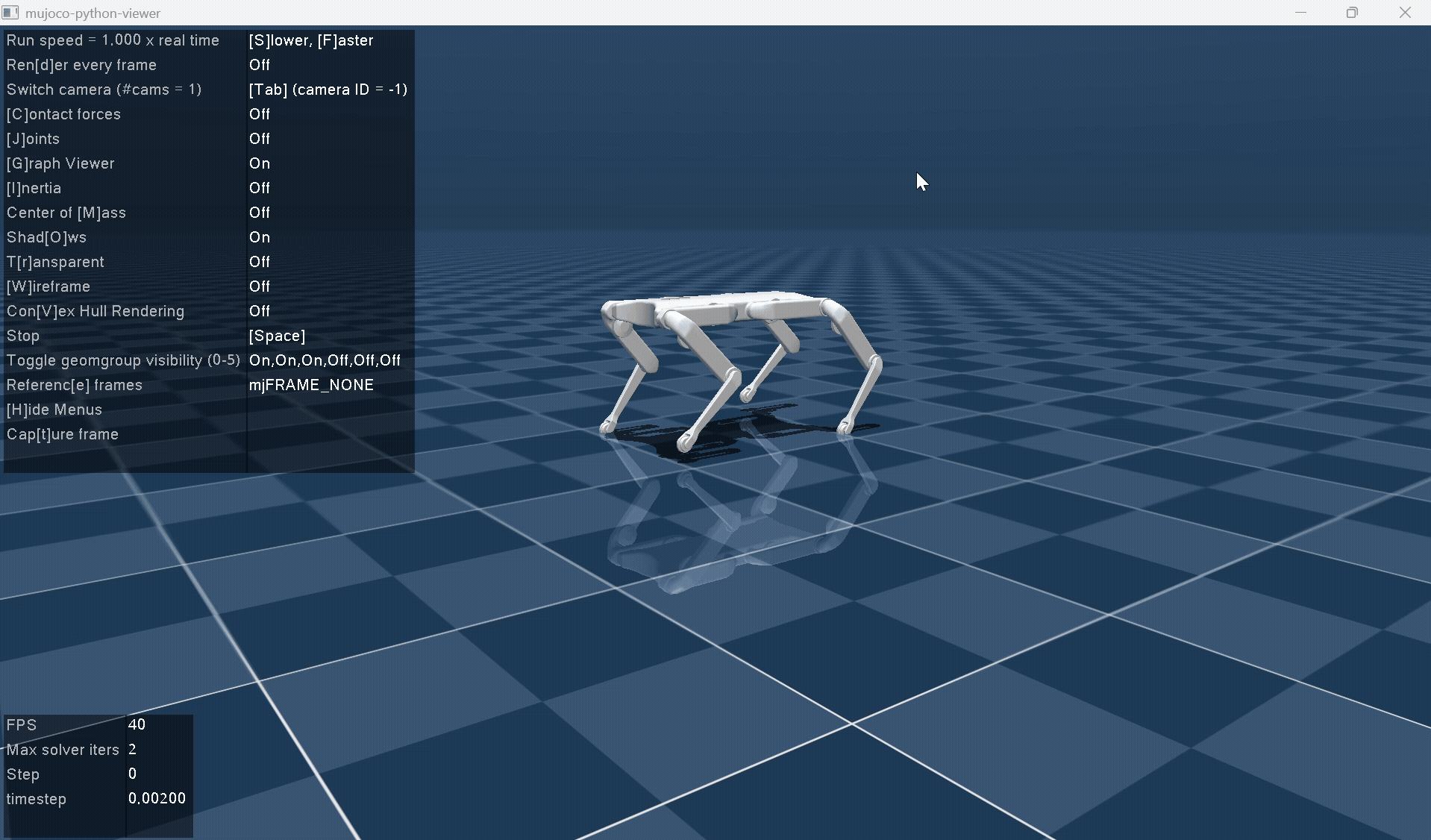
Task: Click the 'Shad[O]ws' label
Action: (46, 237)
